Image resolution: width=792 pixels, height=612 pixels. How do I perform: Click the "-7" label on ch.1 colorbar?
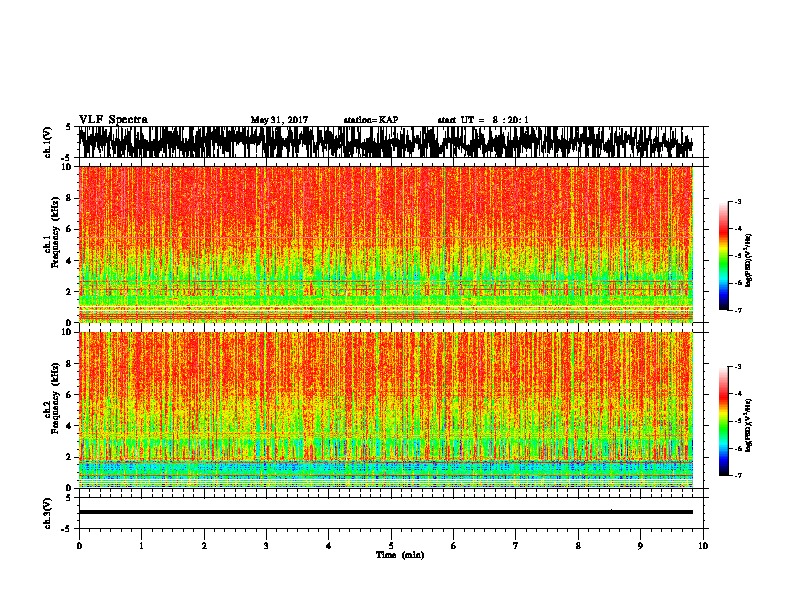point(737,310)
